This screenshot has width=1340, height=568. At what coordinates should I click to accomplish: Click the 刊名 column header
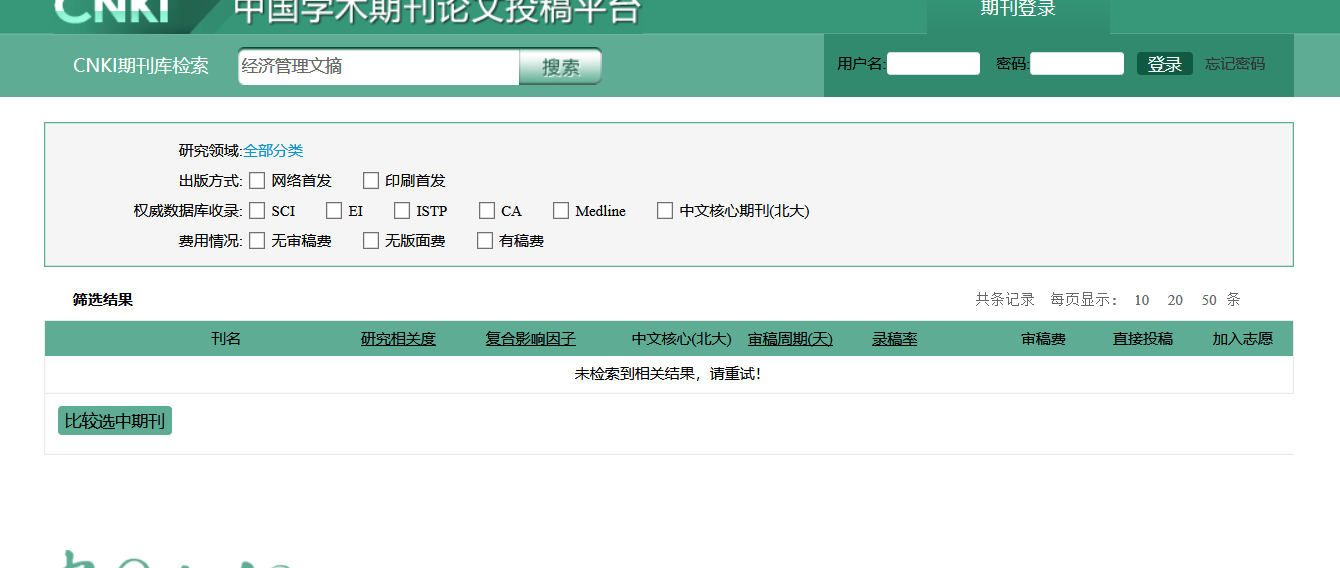226,339
